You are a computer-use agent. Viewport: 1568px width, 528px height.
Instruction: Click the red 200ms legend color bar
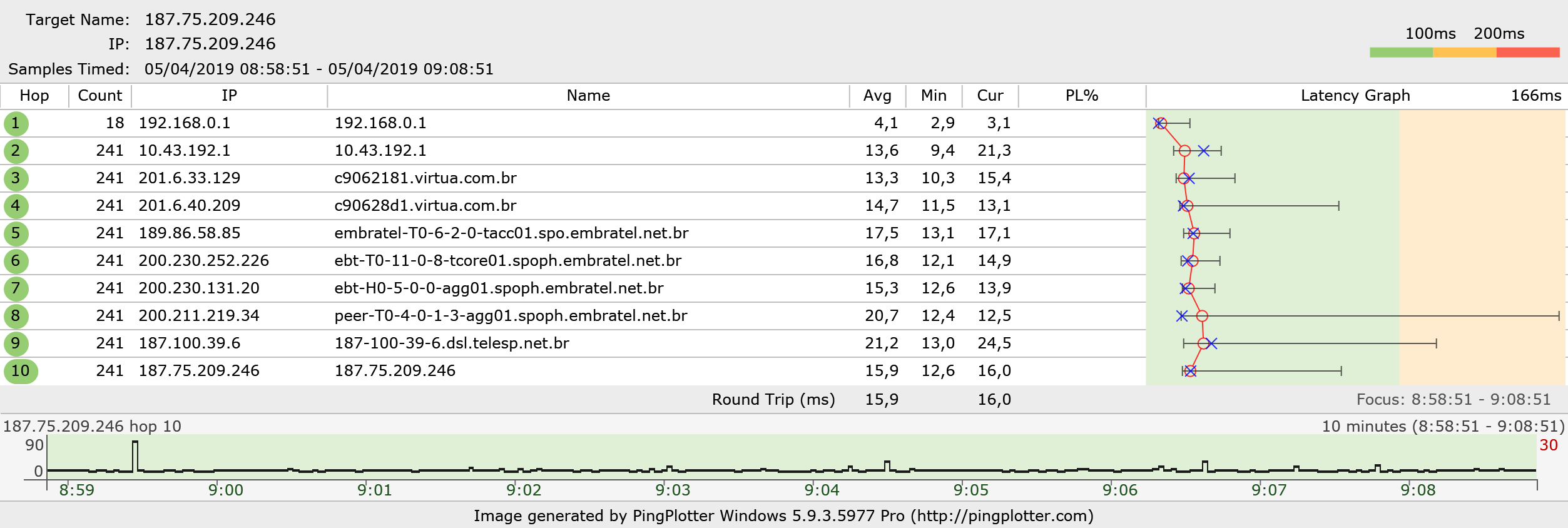click(1528, 53)
